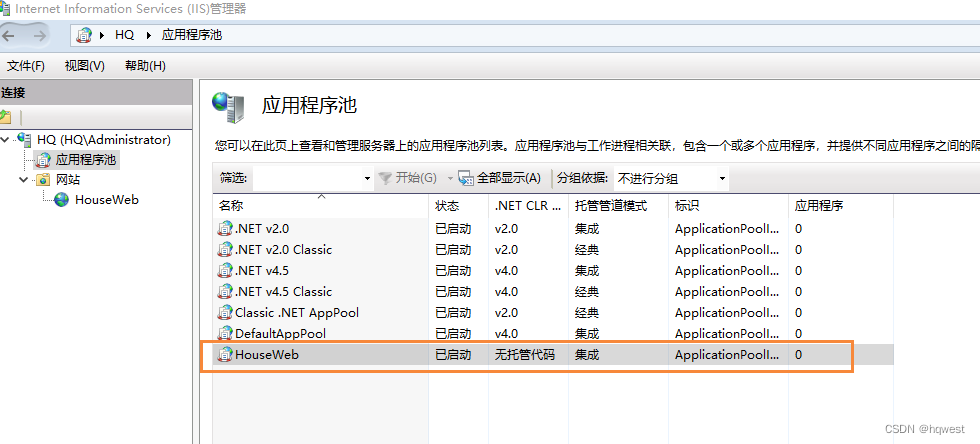Click the 网站 folder icon in tree
The height and width of the screenshot is (444, 980).
coord(43,180)
